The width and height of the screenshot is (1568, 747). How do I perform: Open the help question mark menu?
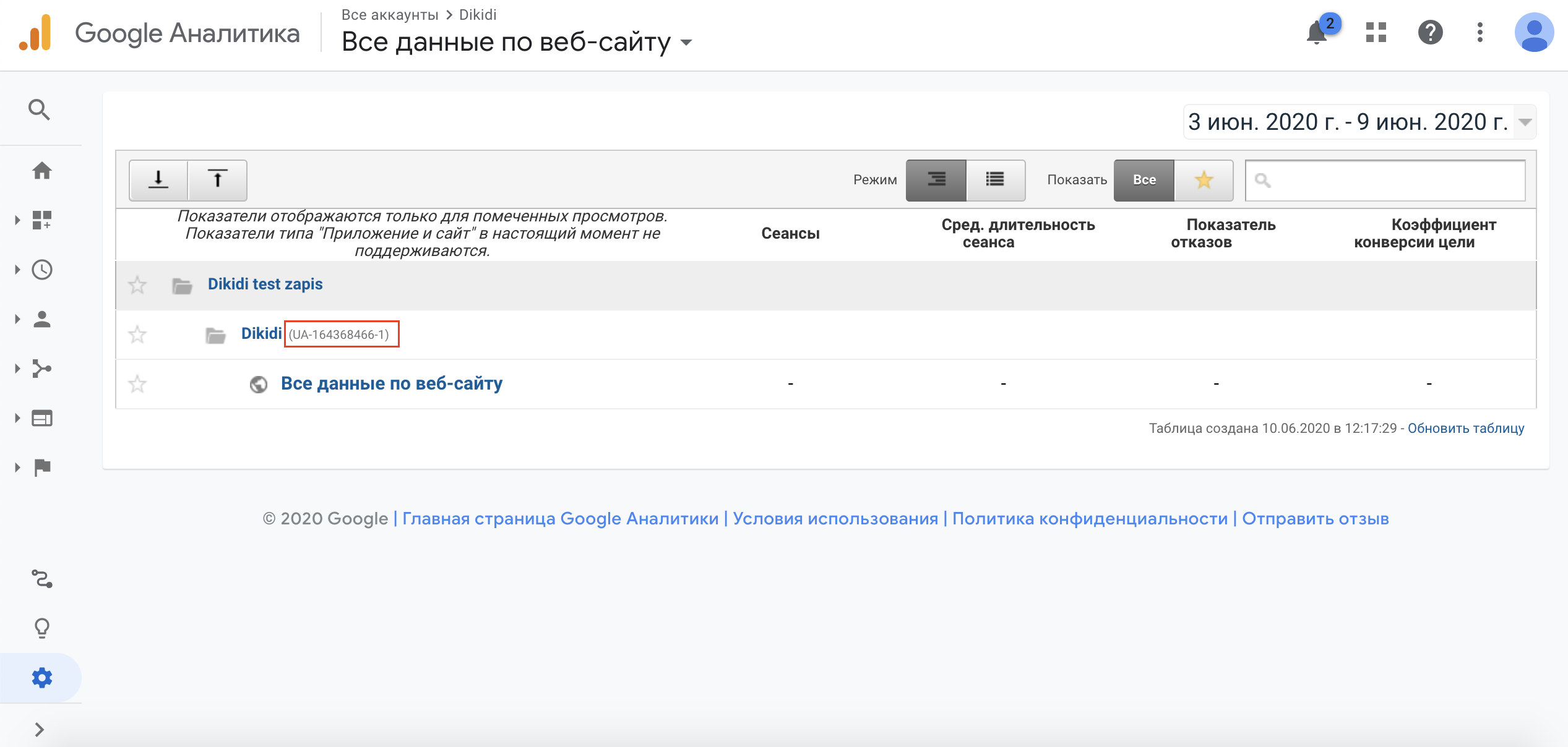click(x=1430, y=32)
